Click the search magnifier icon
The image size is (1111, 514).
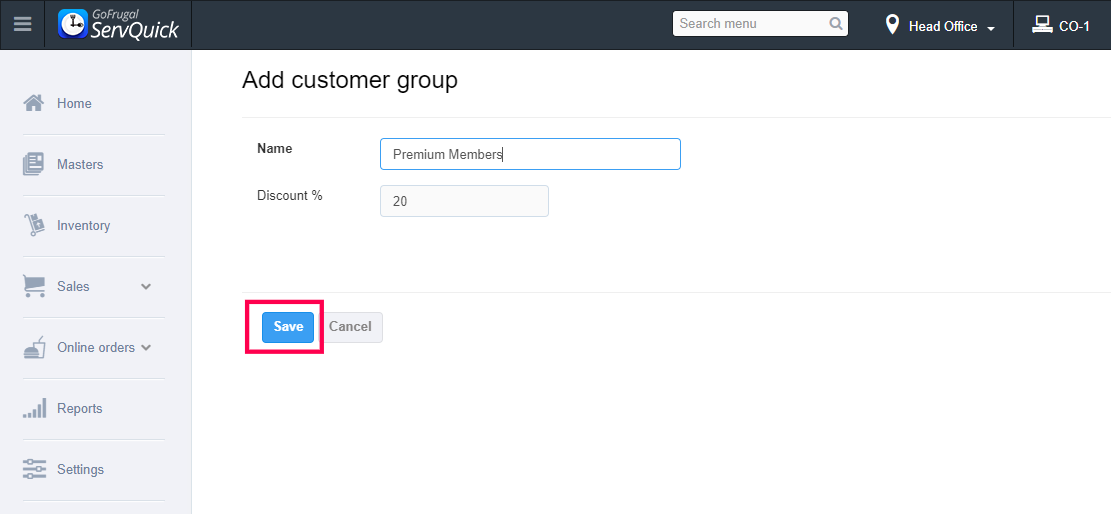tap(836, 24)
